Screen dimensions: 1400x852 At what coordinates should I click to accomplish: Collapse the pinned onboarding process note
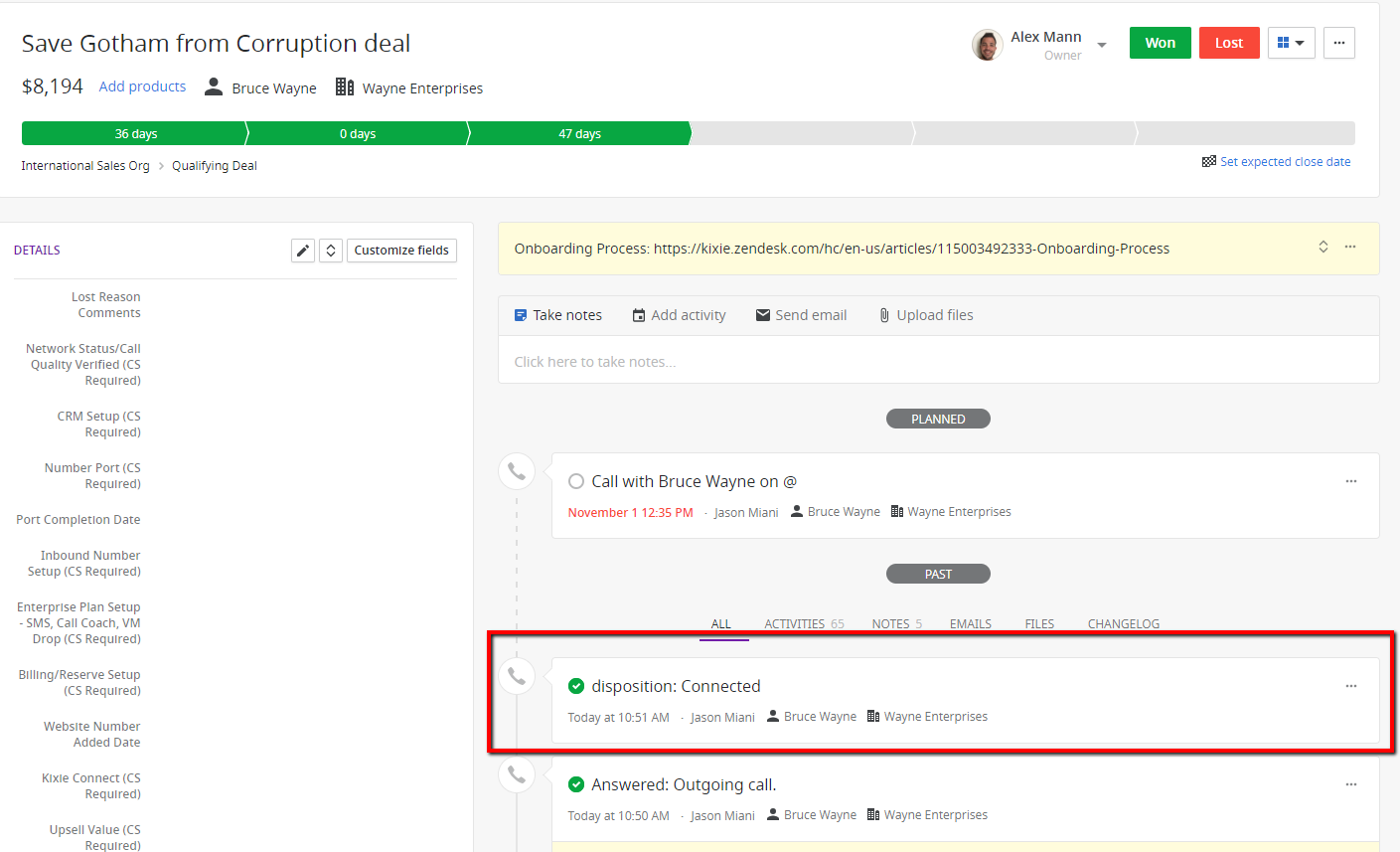tap(1322, 248)
